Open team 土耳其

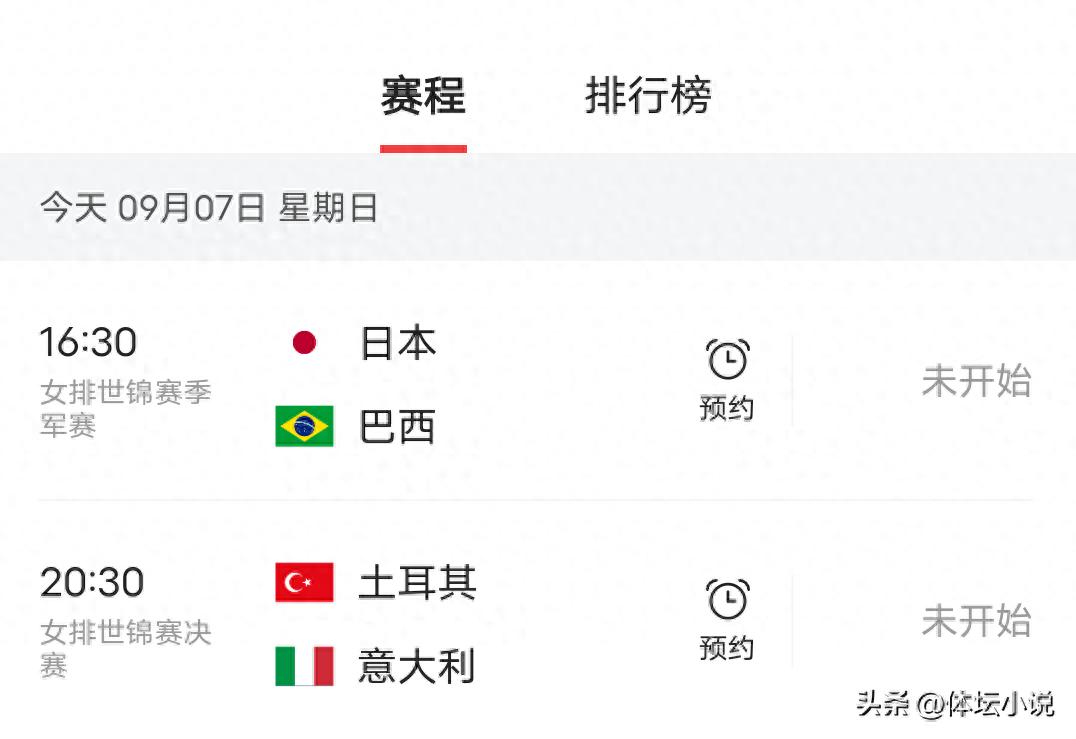pyautogui.click(x=417, y=583)
